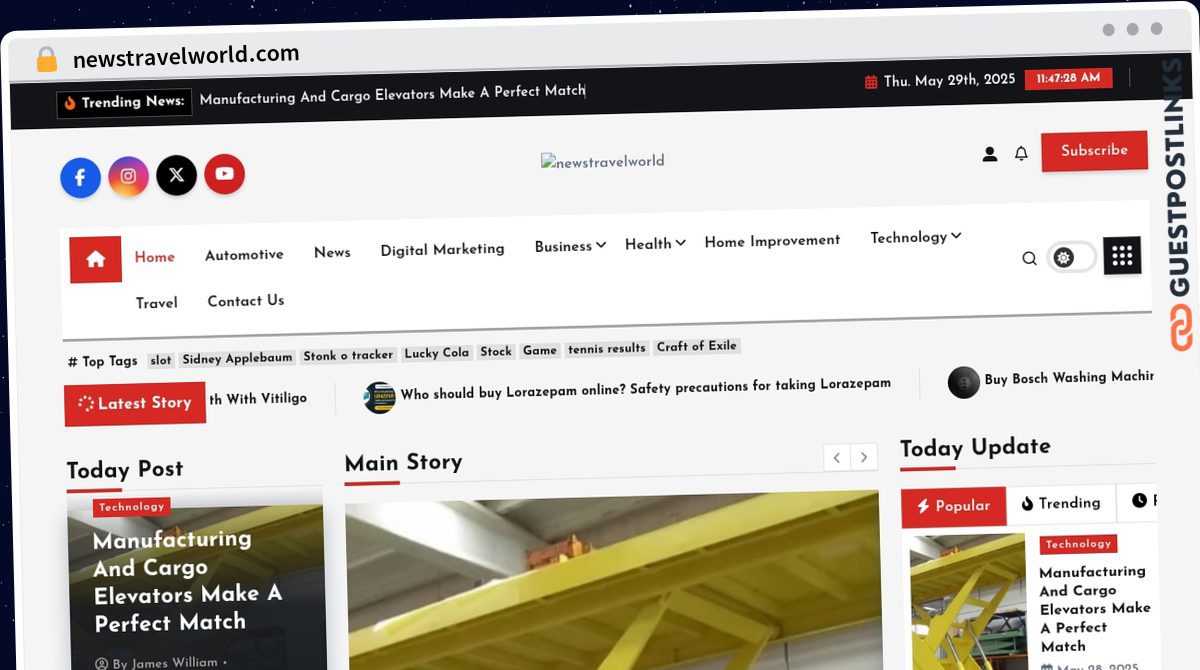Open the 'slot' top tag
The image size is (1200, 670).
tap(161, 361)
